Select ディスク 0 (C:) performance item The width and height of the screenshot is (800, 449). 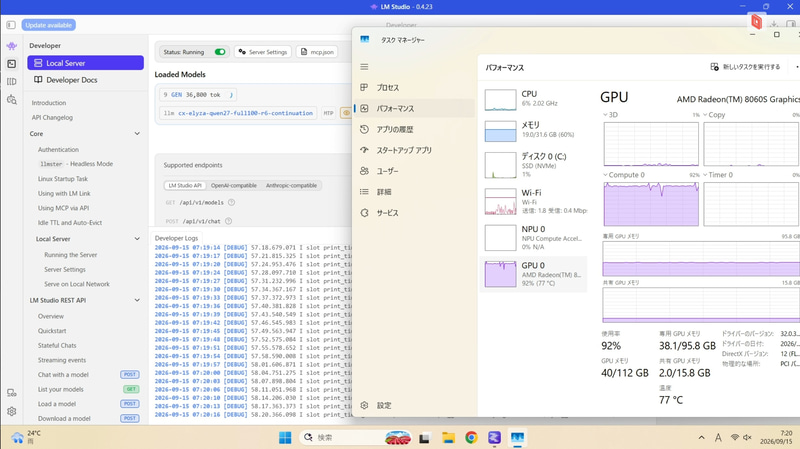533,165
